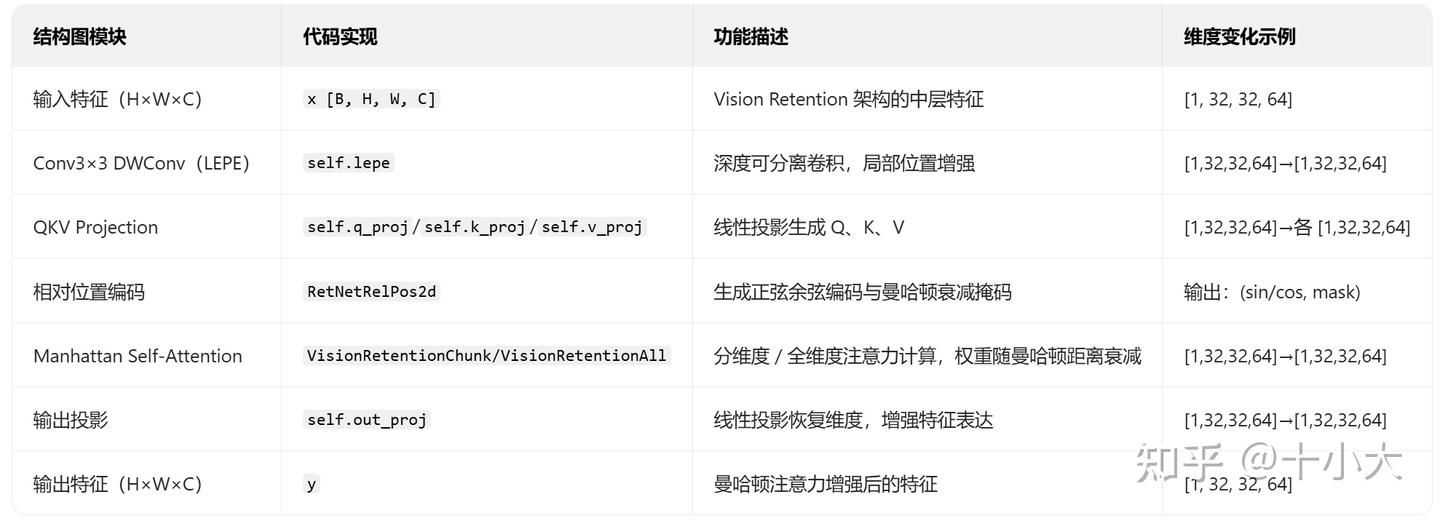Screen dimensions: 1440x521
Task: Click the 输出: (sin/cos, mask) cell
Action: (x=1271, y=291)
